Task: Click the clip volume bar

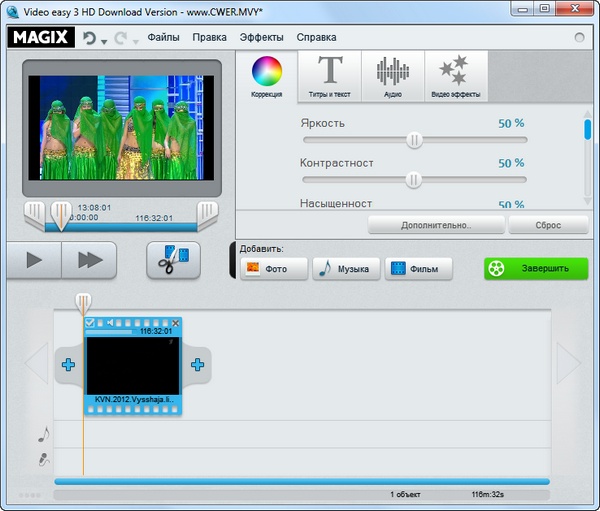Action: (109, 332)
